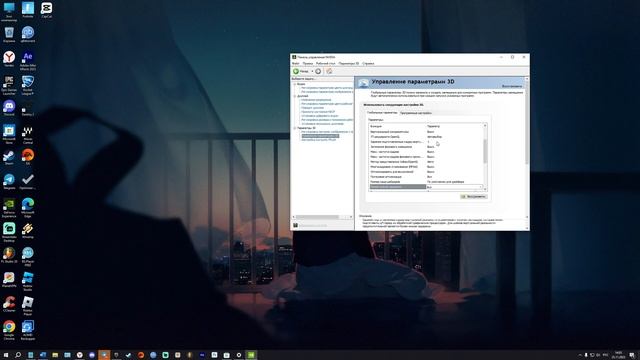This screenshot has height=360, width=640.
Task: Switch to Глобальные параметры tab
Action: click(382, 113)
